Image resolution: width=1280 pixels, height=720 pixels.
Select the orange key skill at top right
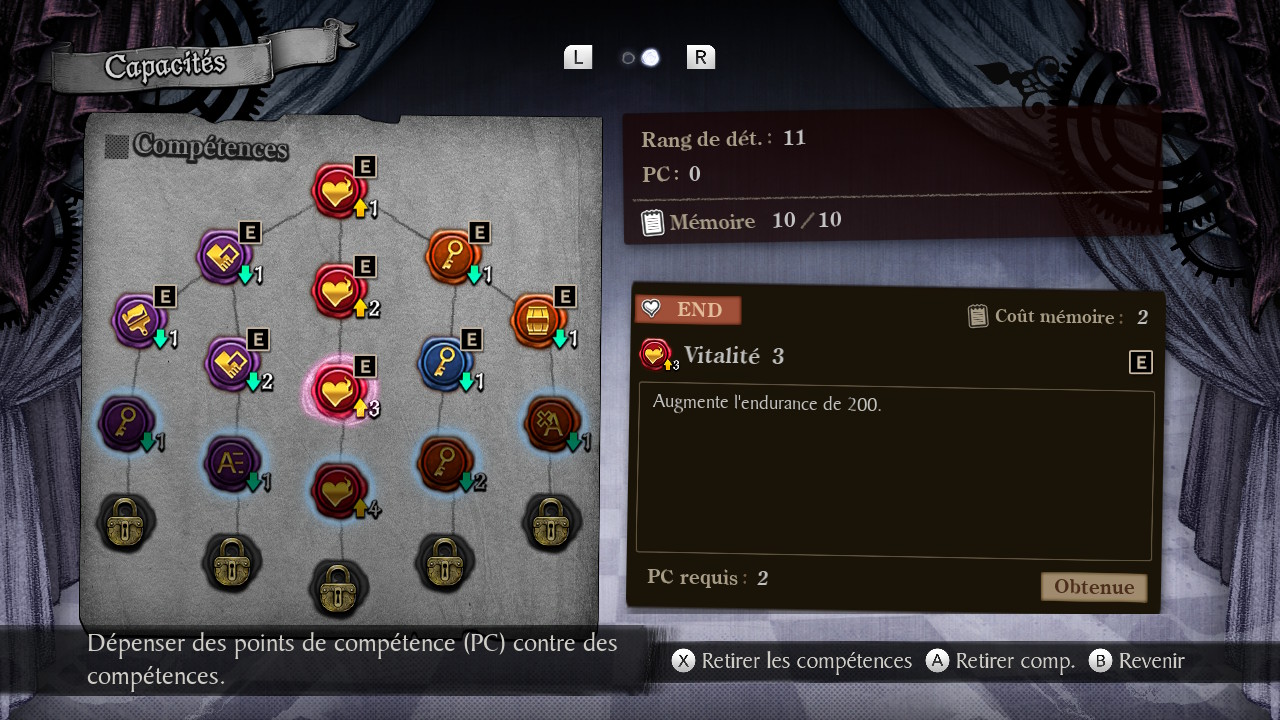(455, 256)
